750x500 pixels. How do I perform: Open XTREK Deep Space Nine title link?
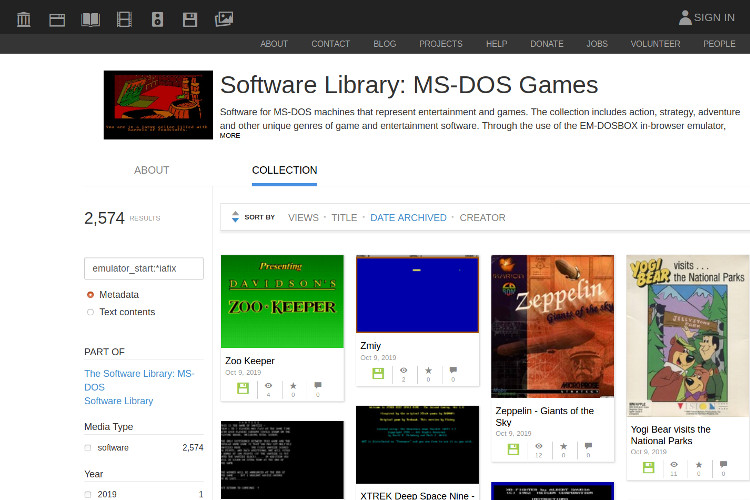[417, 495]
